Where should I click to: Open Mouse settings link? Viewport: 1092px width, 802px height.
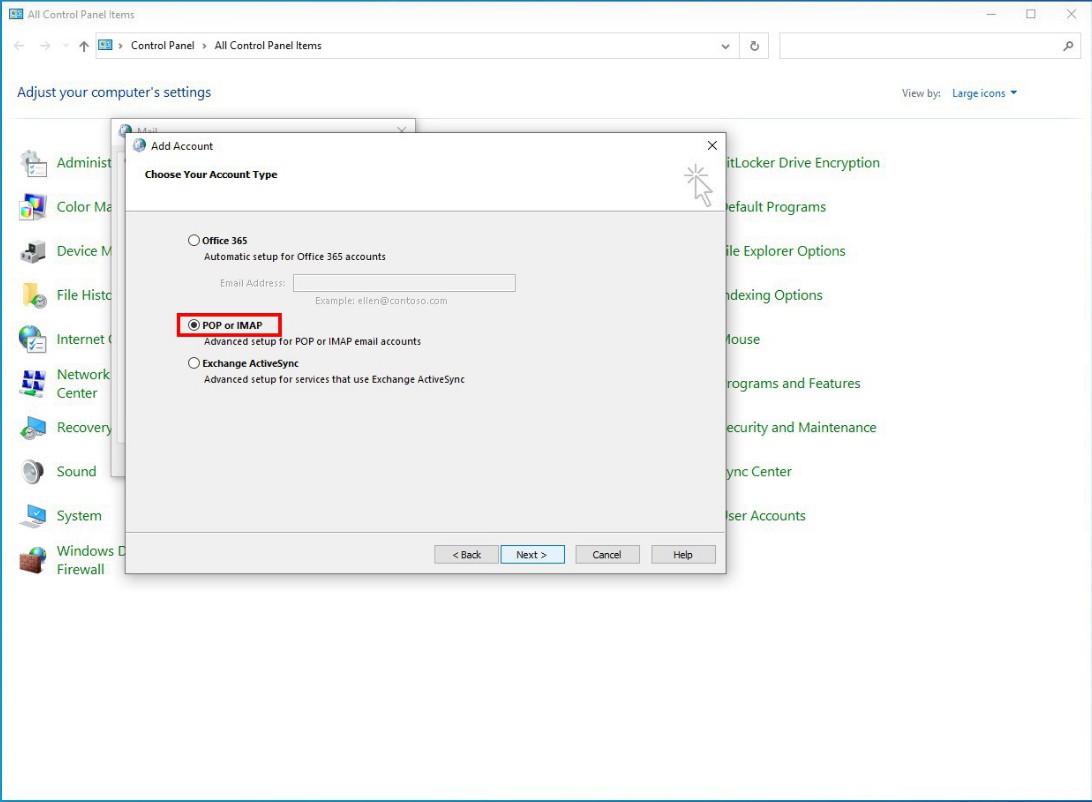(743, 339)
